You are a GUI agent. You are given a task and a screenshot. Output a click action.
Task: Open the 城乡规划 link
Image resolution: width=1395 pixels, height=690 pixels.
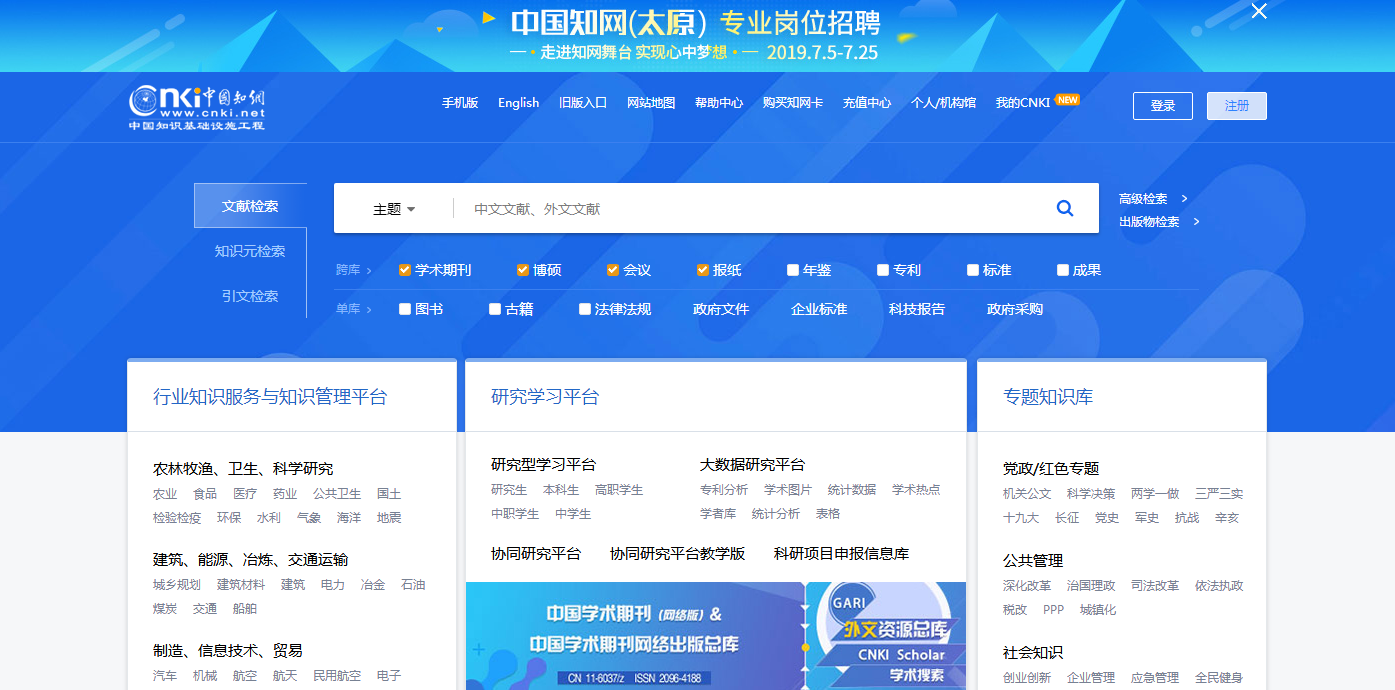177,585
